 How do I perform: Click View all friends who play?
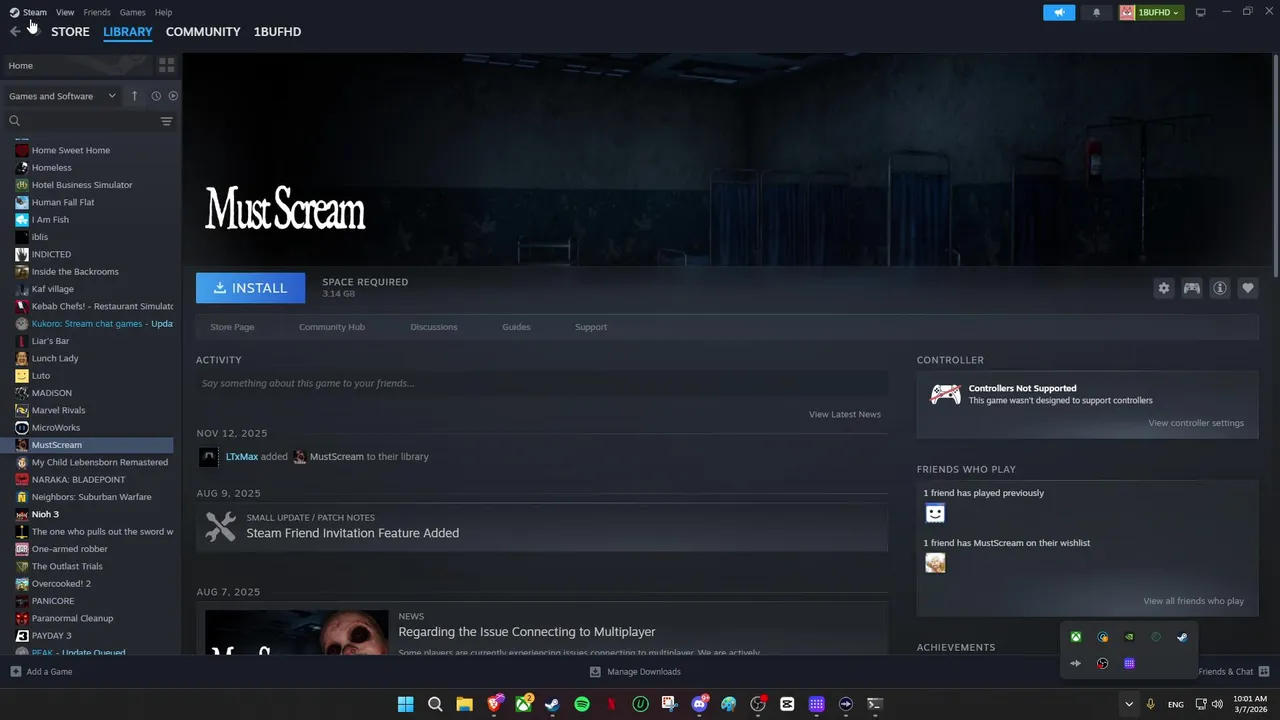click(x=1194, y=601)
